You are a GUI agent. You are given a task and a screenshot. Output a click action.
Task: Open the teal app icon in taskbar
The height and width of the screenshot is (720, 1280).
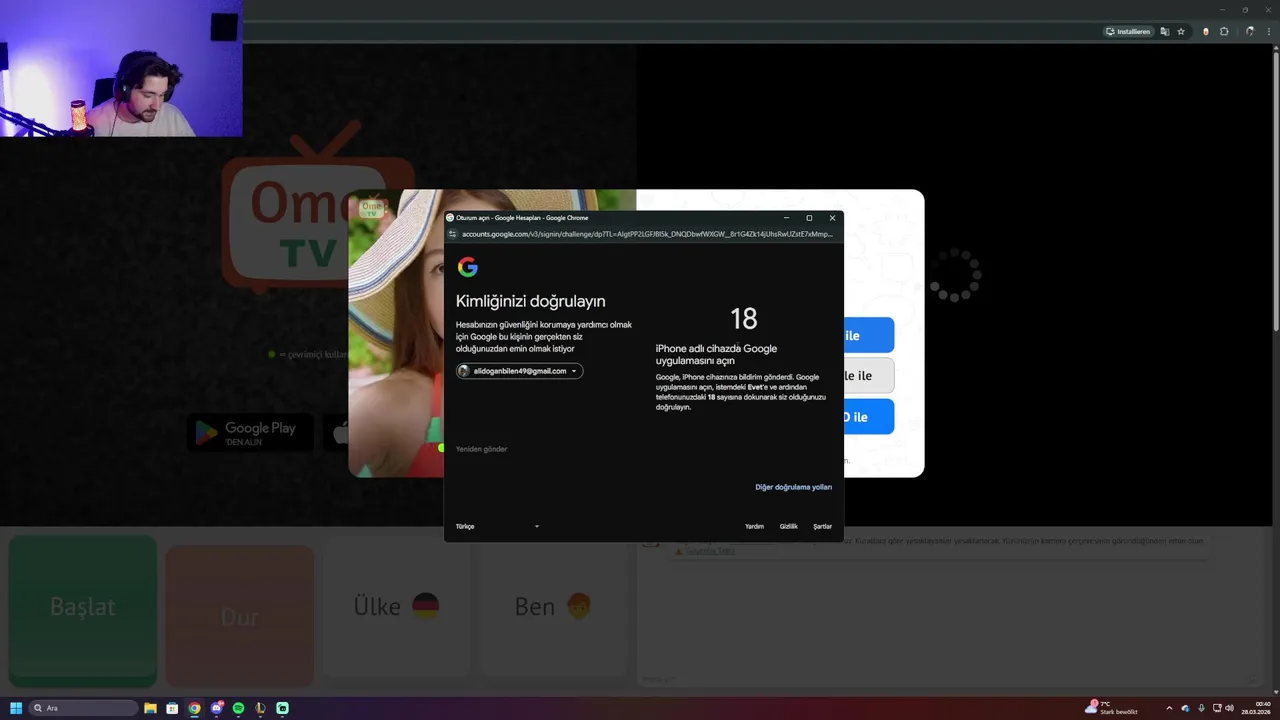tap(282, 708)
